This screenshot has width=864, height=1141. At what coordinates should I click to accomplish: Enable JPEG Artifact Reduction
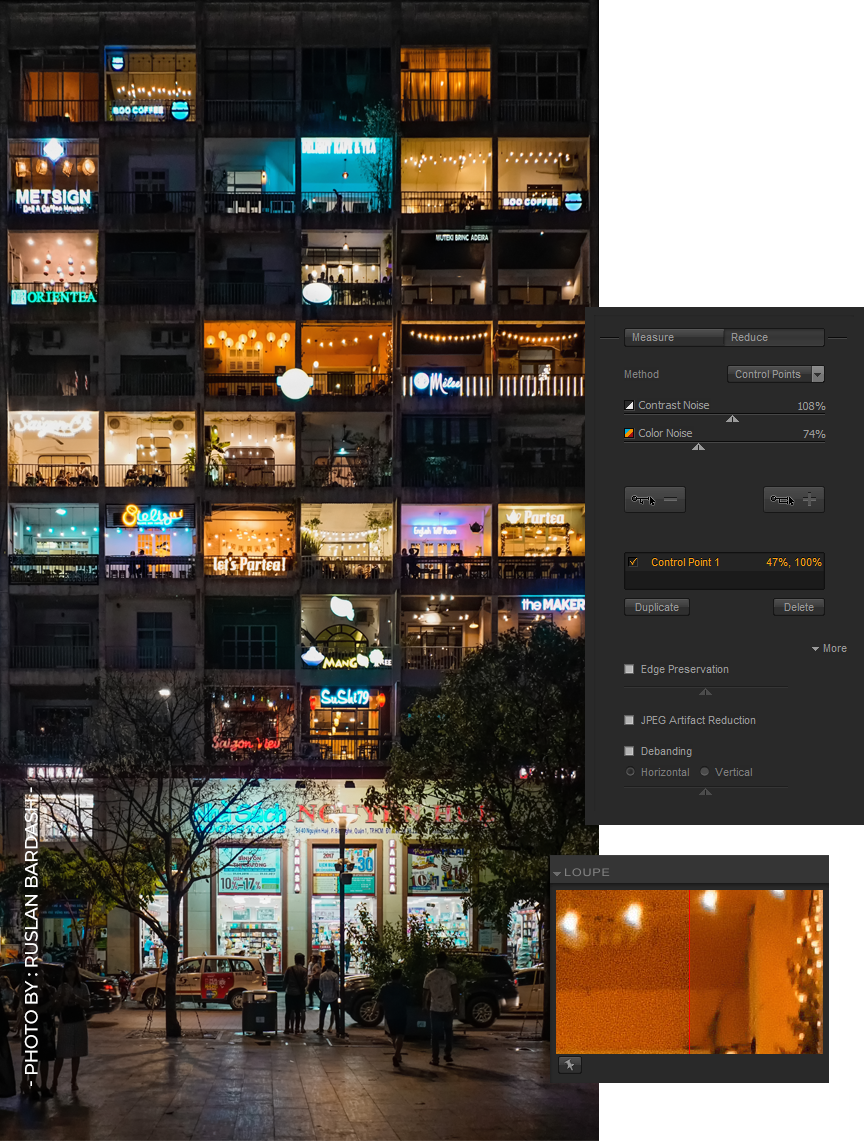[x=629, y=720]
